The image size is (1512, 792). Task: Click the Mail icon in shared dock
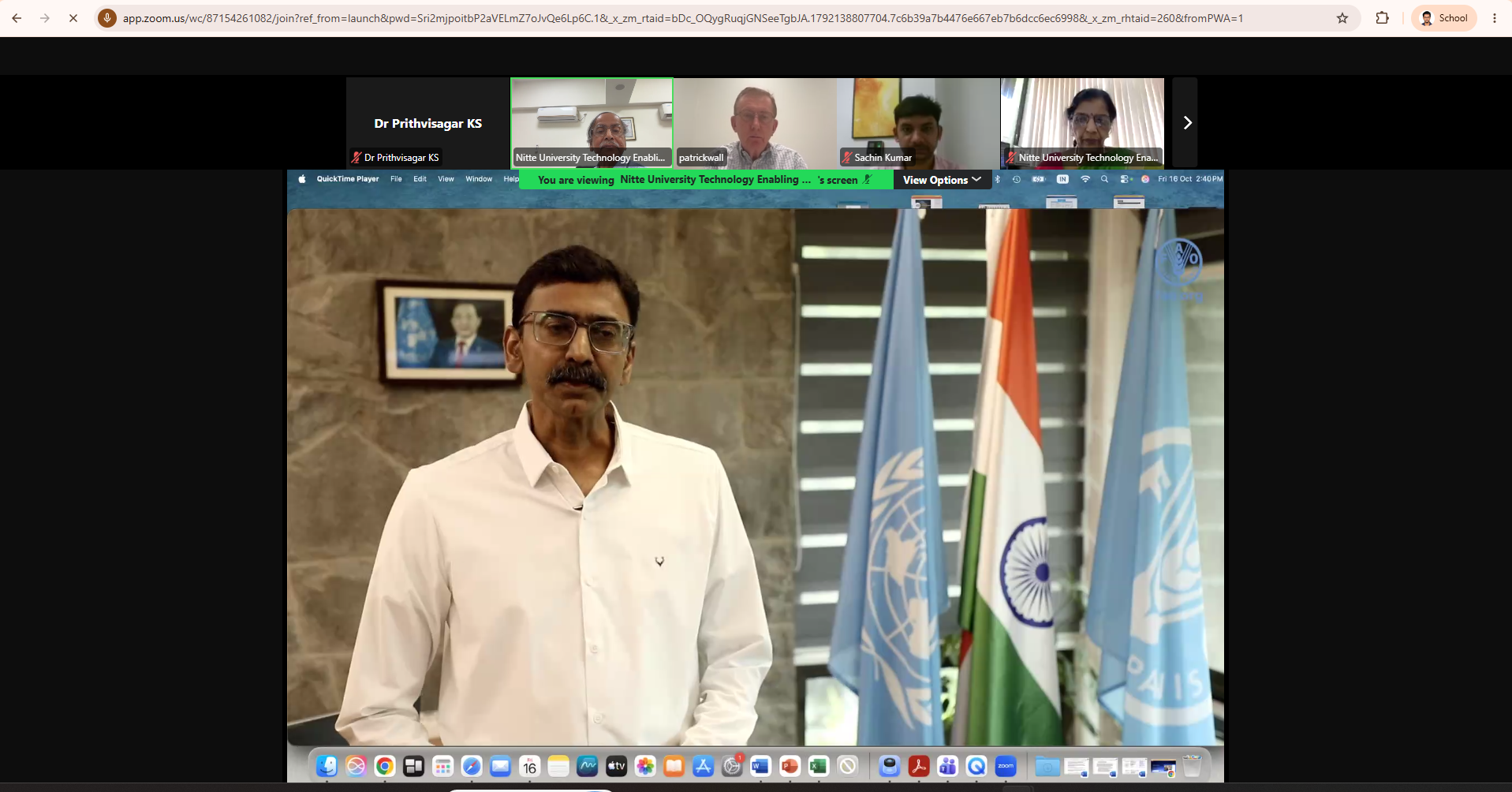(501, 765)
